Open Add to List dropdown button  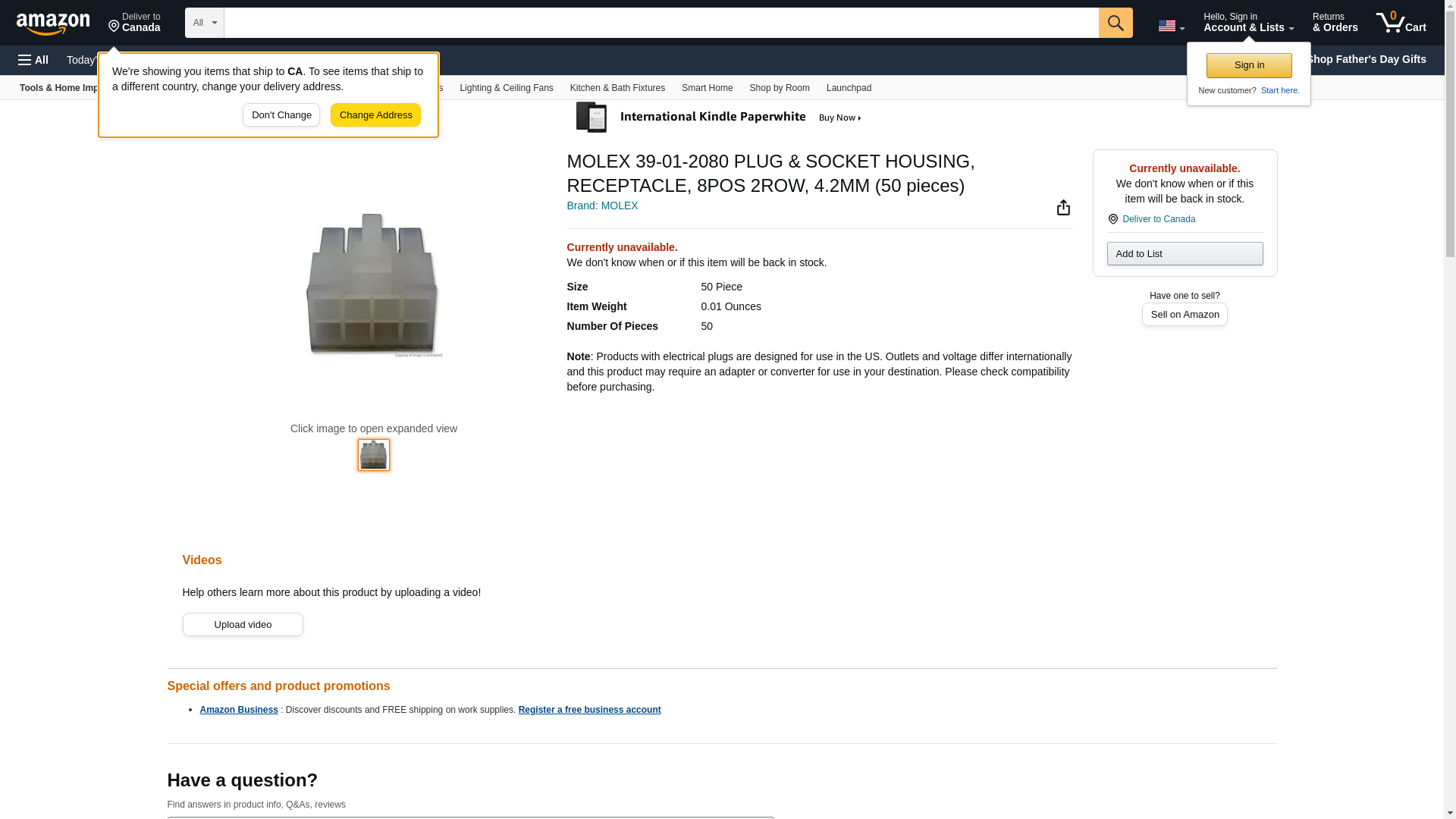(x=1184, y=253)
